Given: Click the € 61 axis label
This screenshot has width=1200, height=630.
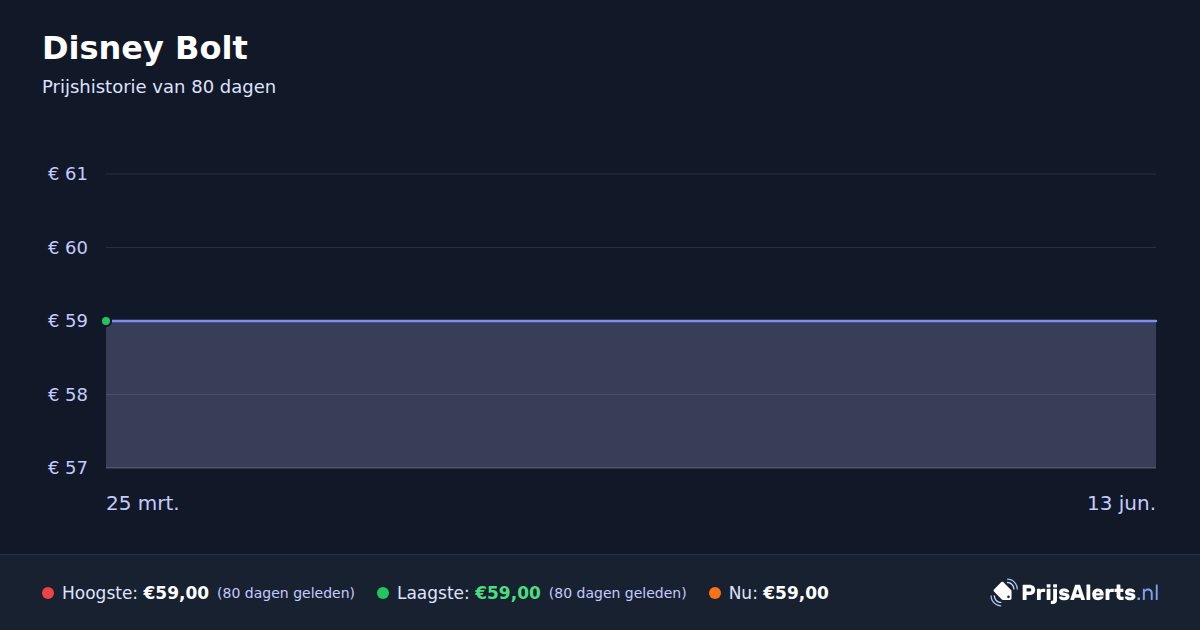Looking at the screenshot, I should (x=68, y=174).
